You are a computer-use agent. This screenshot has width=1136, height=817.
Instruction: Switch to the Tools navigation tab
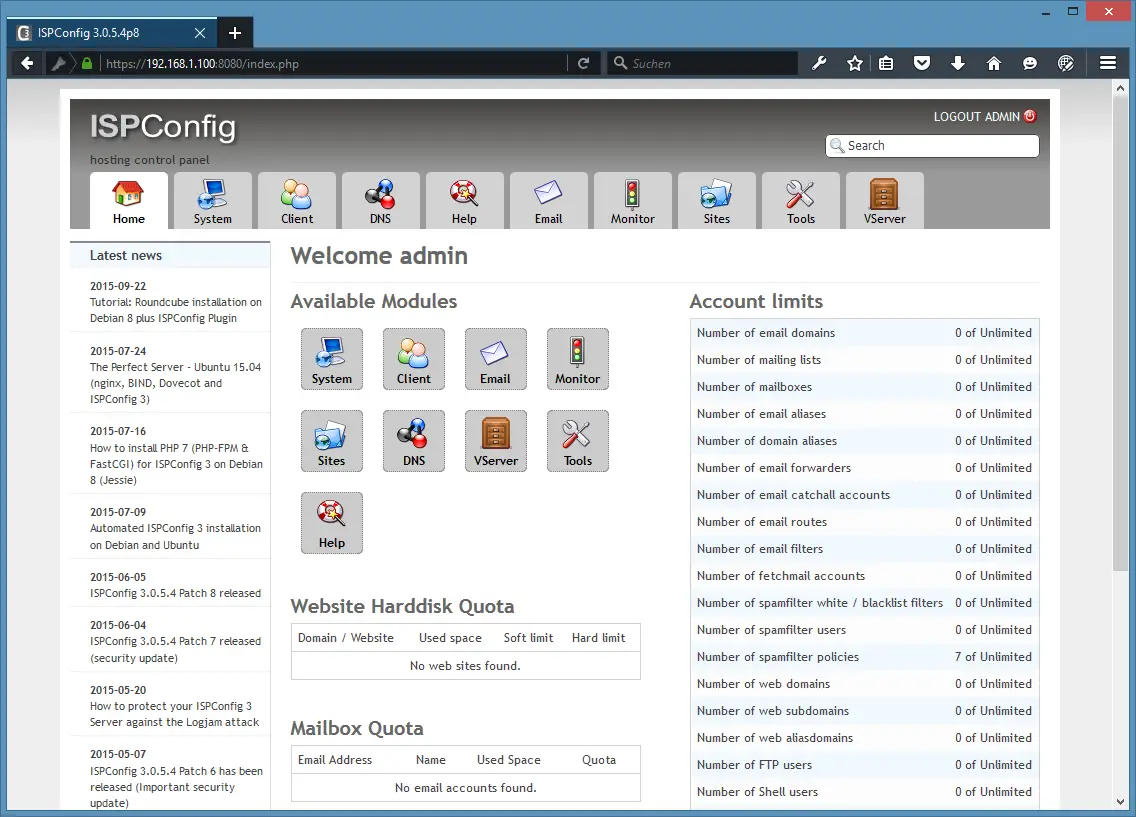click(x=801, y=201)
